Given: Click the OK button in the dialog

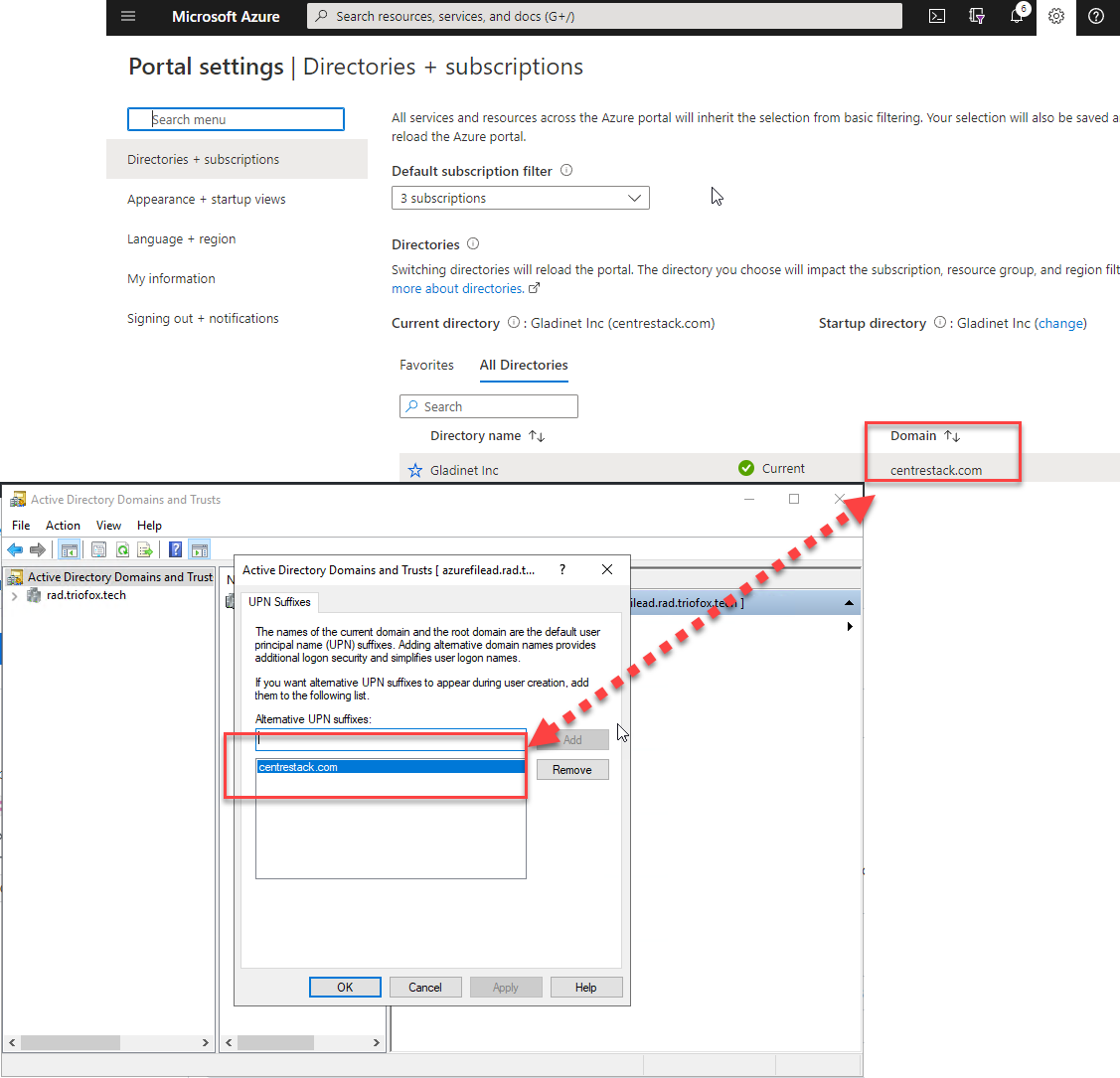Looking at the screenshot, I should 345,987.
